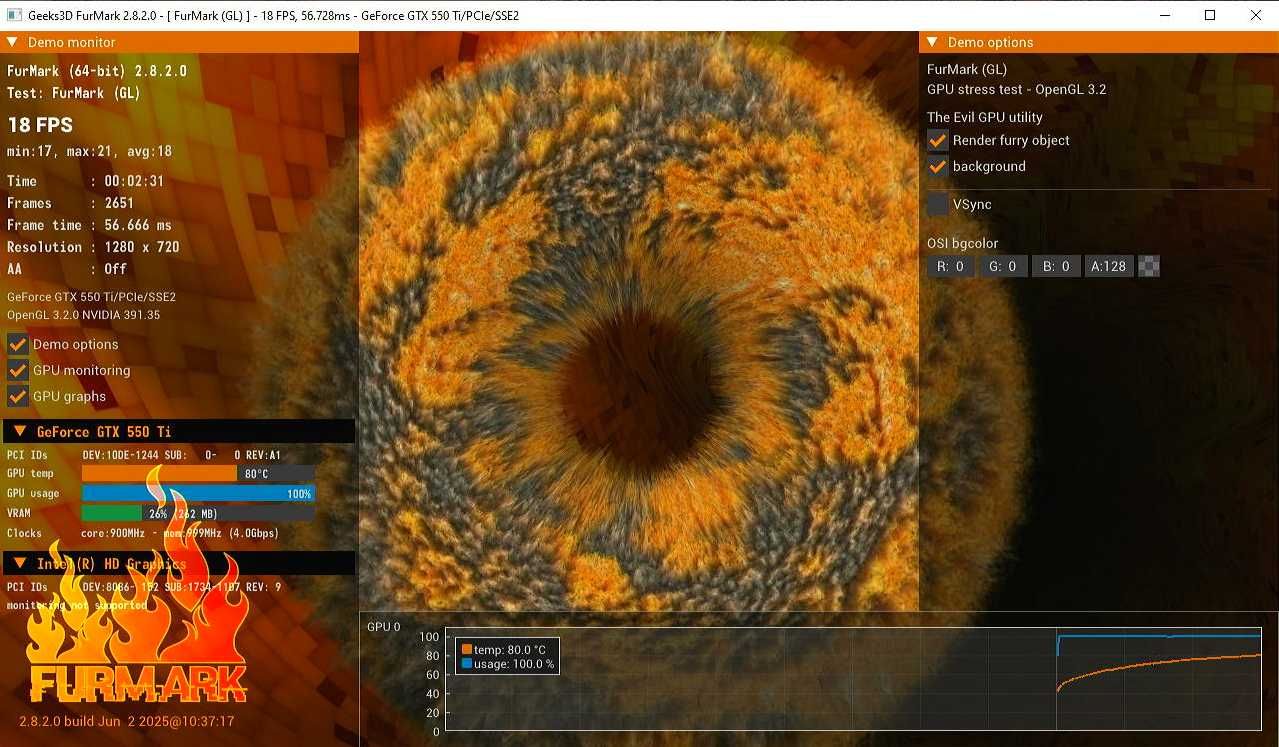The image size is (1279, 747).
Task: Click the GPU usage 100% bar
Action: tap(198, 493)
